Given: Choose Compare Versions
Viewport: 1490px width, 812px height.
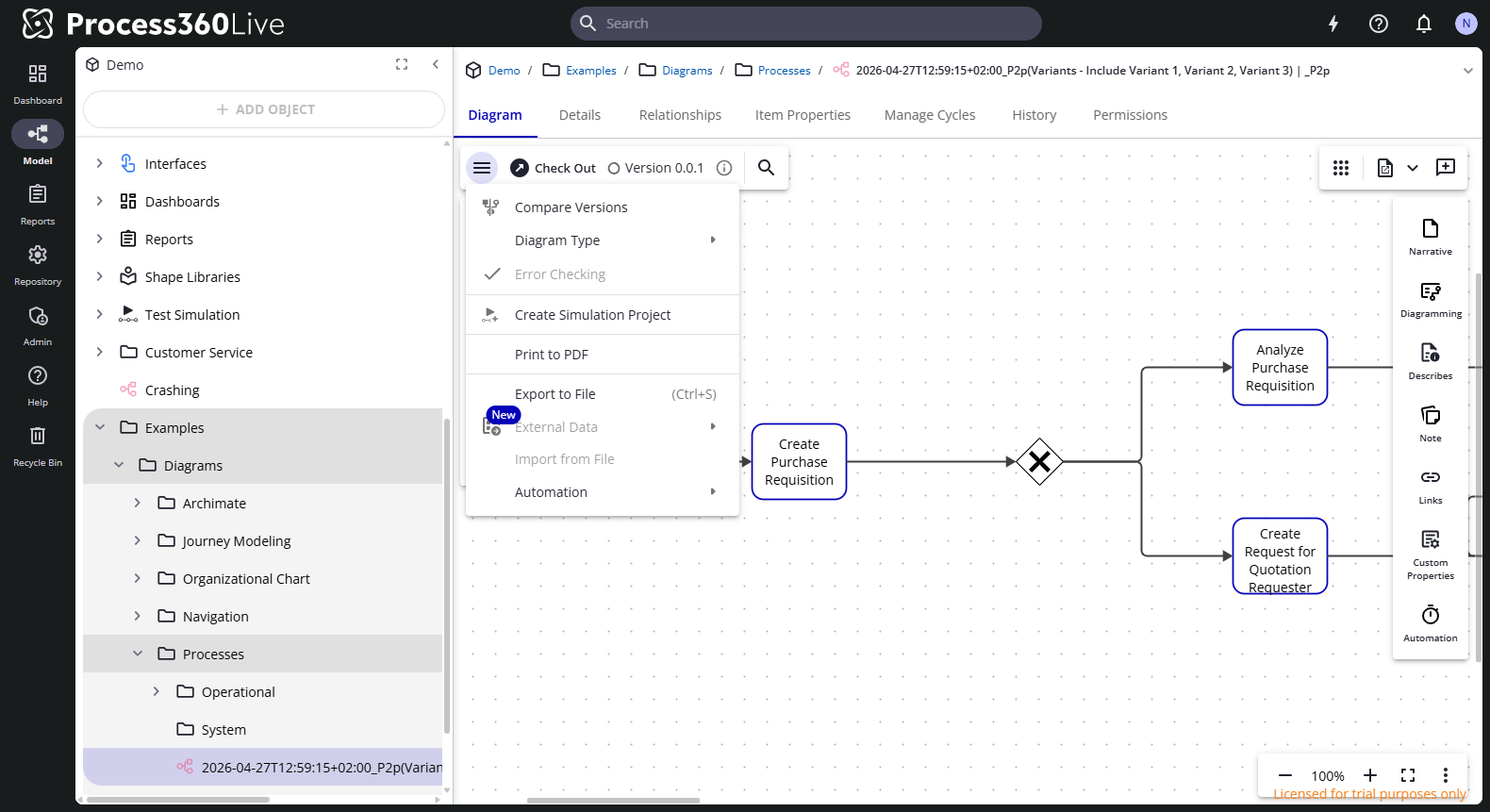Looking at the screenshot, I should tap(602, 207).
